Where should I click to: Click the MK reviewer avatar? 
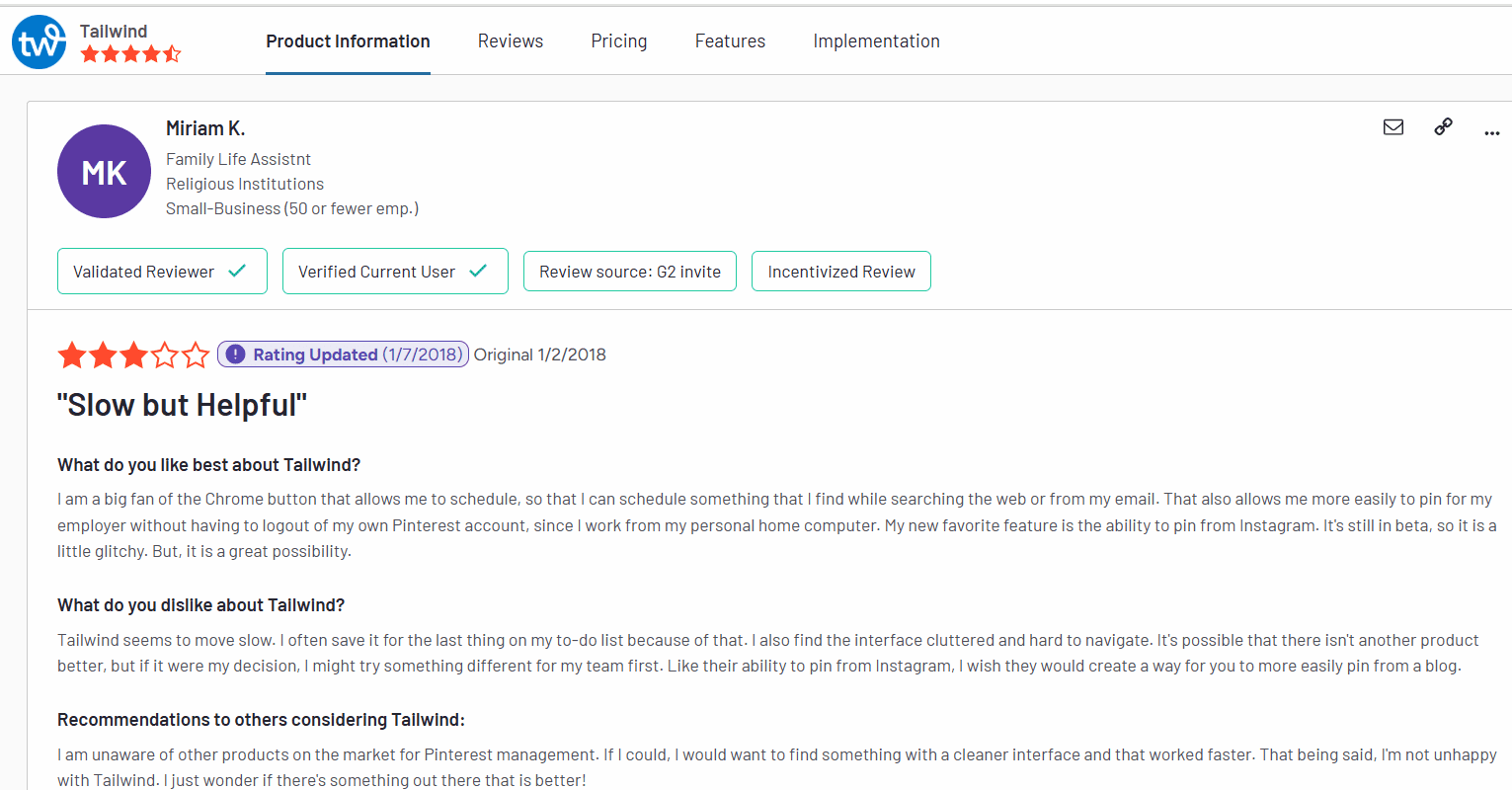[104, 172]
